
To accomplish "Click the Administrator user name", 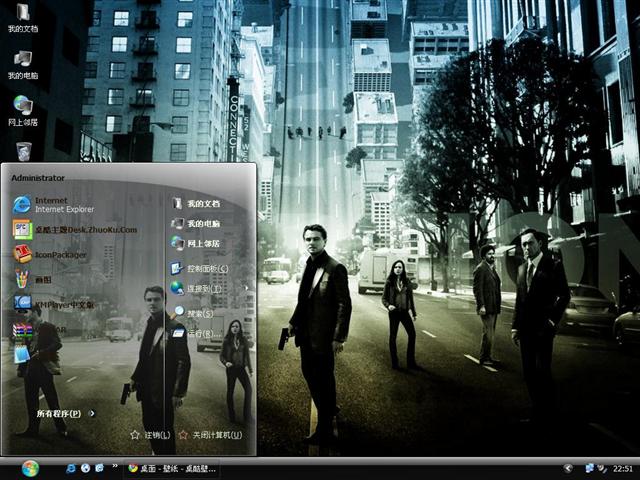I will click(x=38, y=178).
